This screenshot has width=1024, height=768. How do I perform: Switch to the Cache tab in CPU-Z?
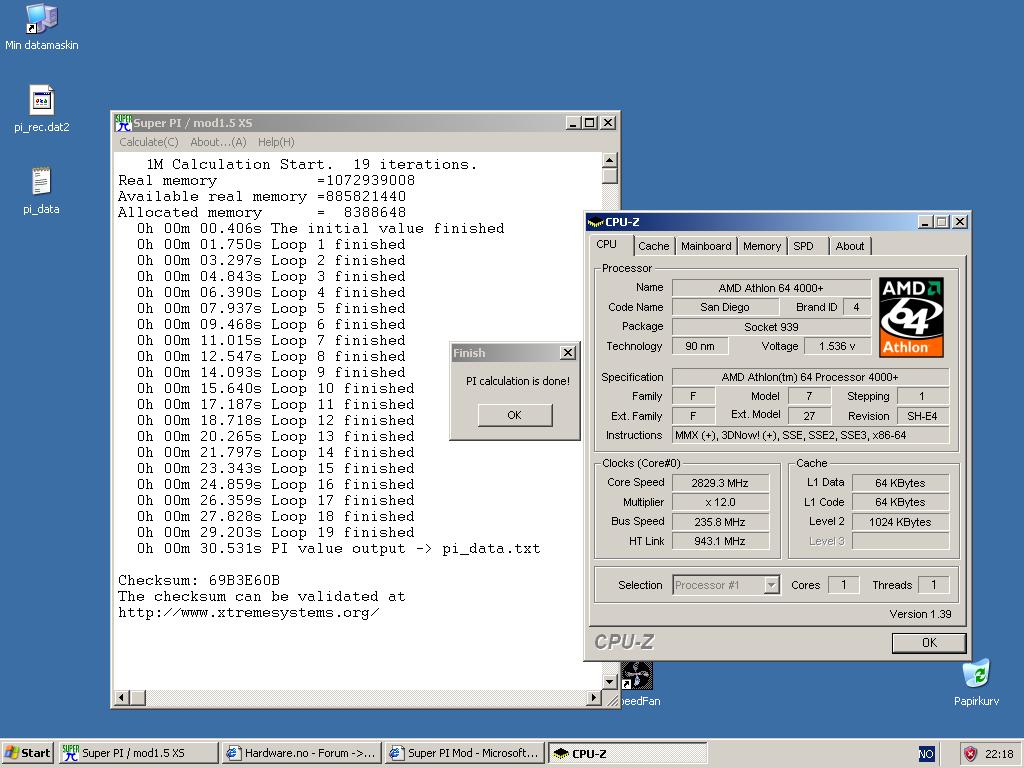pos(653,246)
